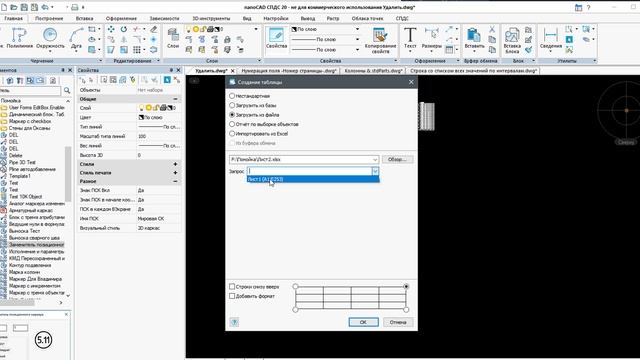
Task: Select the Полилиния drawing tool
Action: pyautogui.click(x=19, y=38)
